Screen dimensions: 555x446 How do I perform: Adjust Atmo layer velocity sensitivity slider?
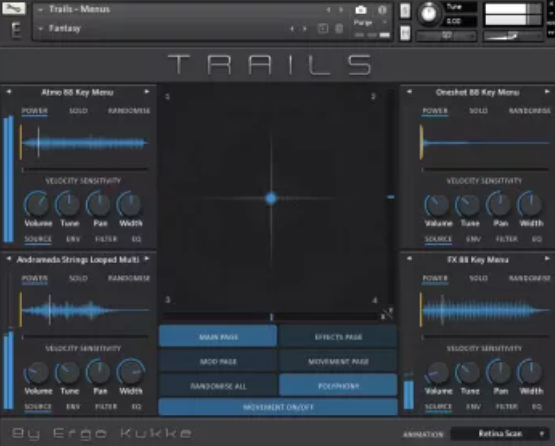coord(84,170)
